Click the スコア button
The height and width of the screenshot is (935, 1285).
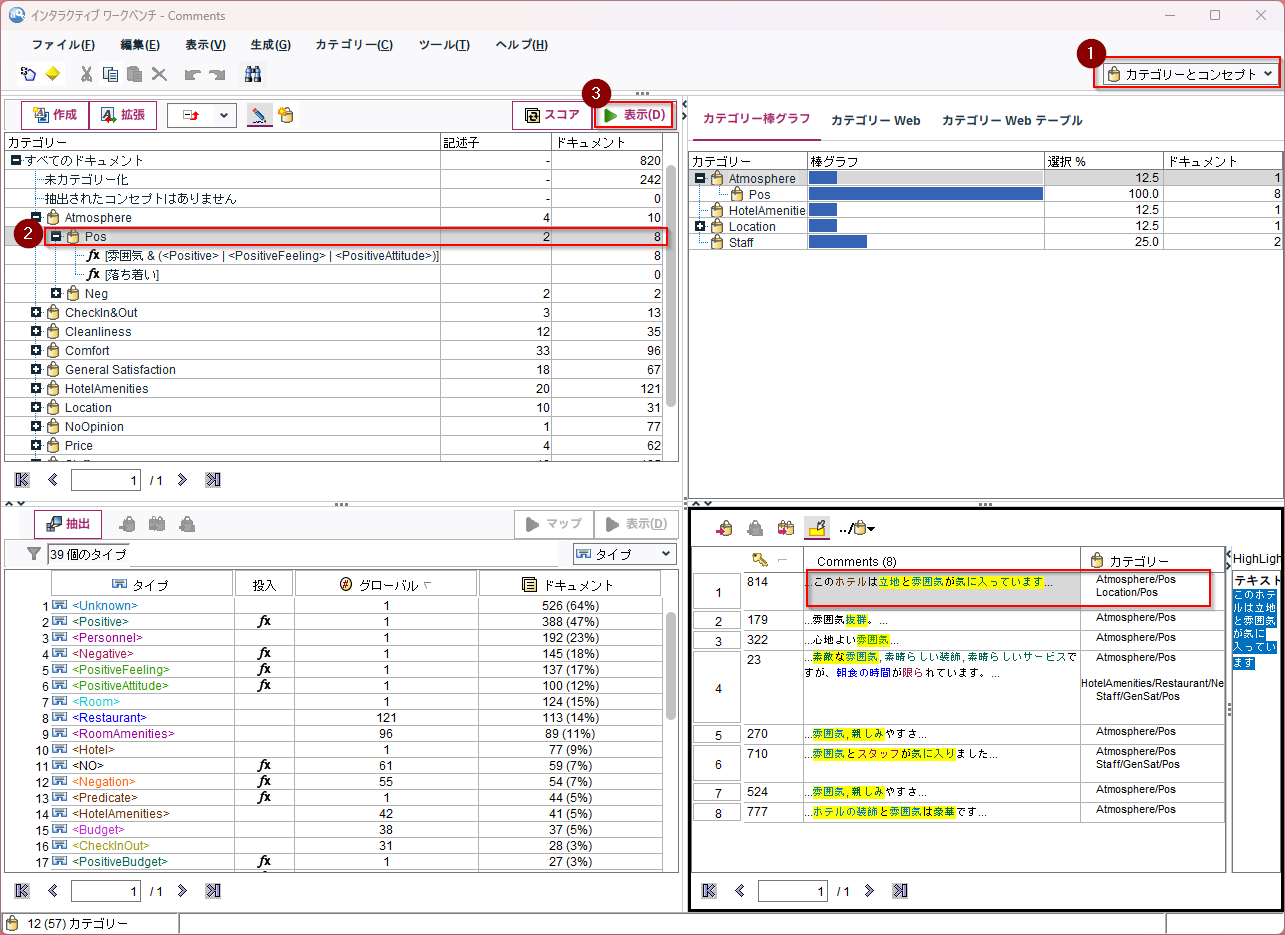[x=551, y=115]
